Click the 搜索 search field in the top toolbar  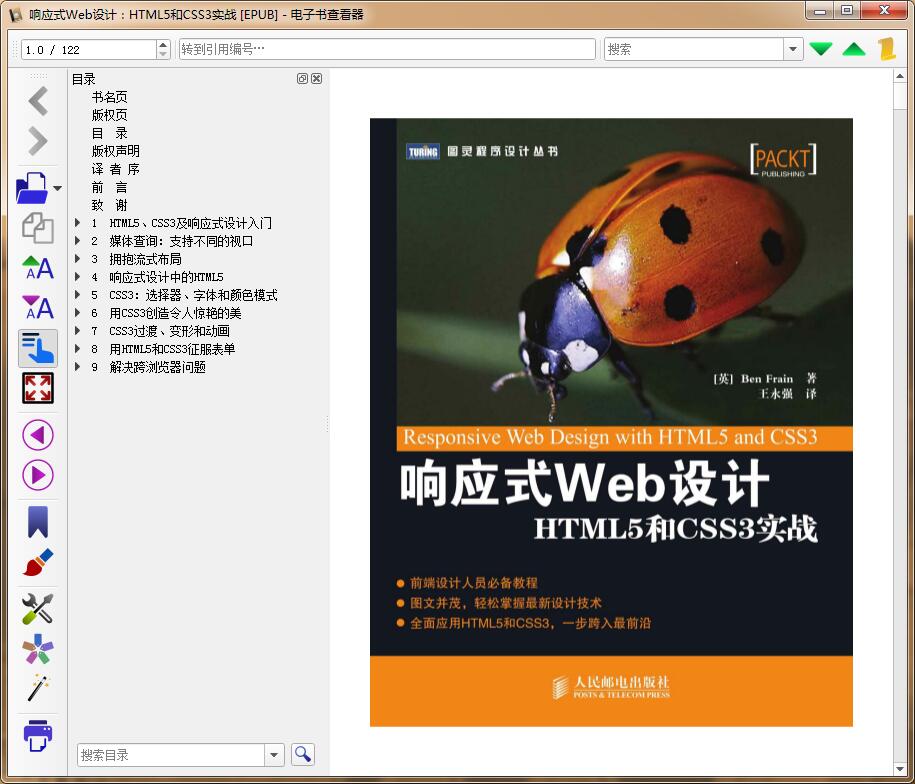click(694, 49)
